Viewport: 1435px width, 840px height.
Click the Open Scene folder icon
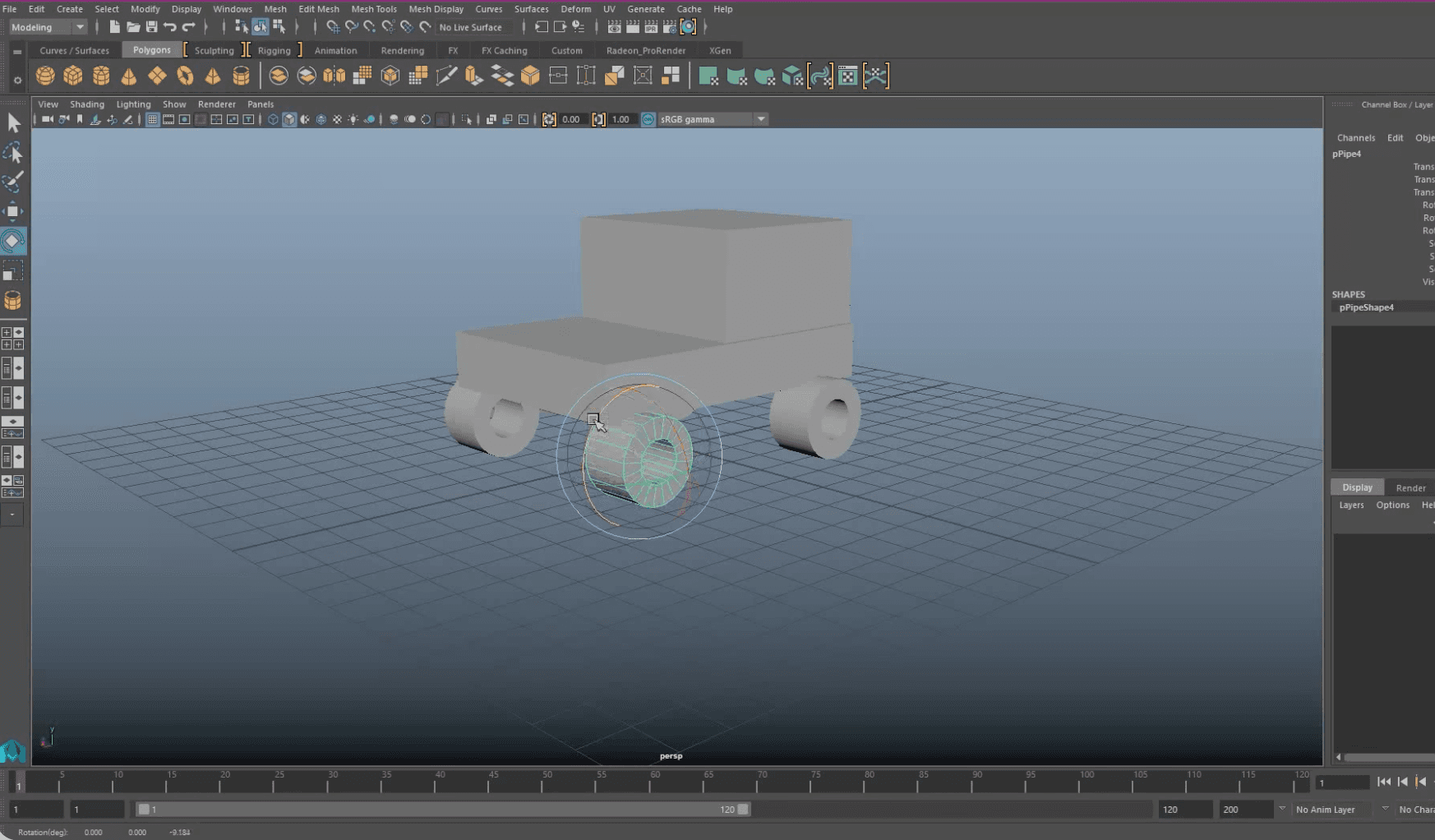tap(133, 27)
